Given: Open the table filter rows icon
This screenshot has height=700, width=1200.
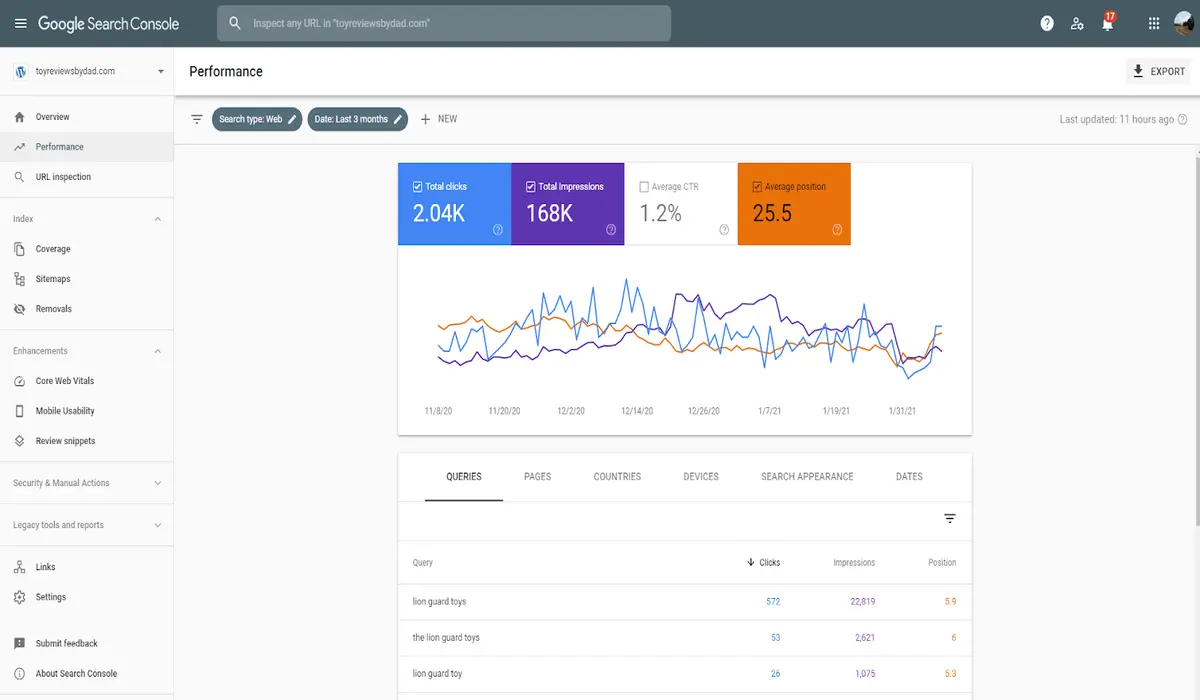Looking at the screenshot, I should (949, 518).
